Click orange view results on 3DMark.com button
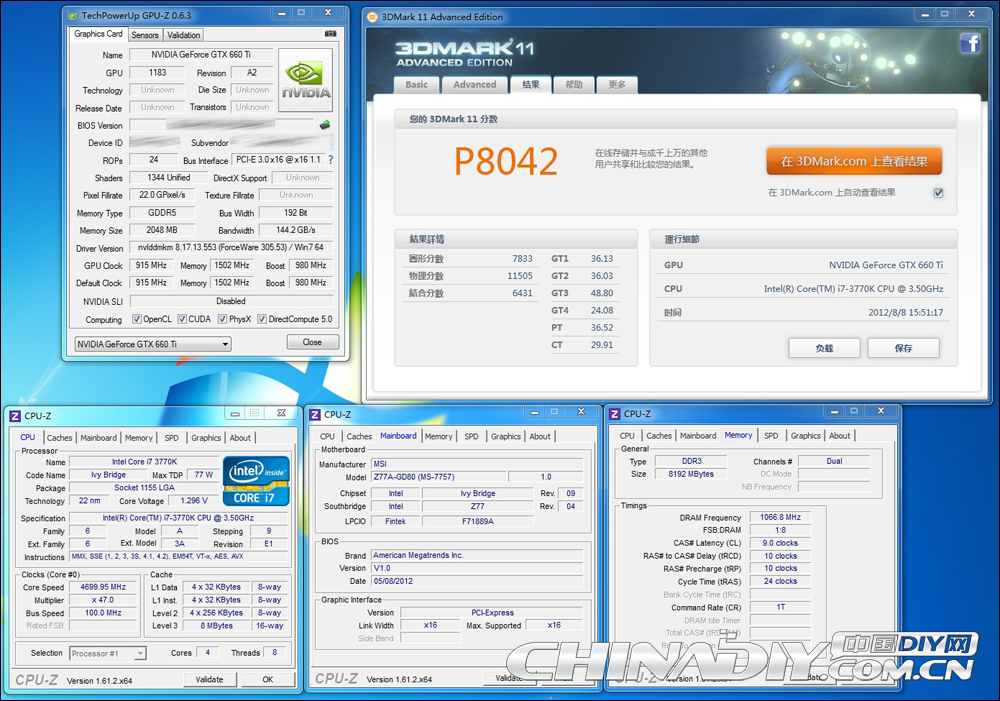This screenshot has width=1000, height=701. coord(854,161)
